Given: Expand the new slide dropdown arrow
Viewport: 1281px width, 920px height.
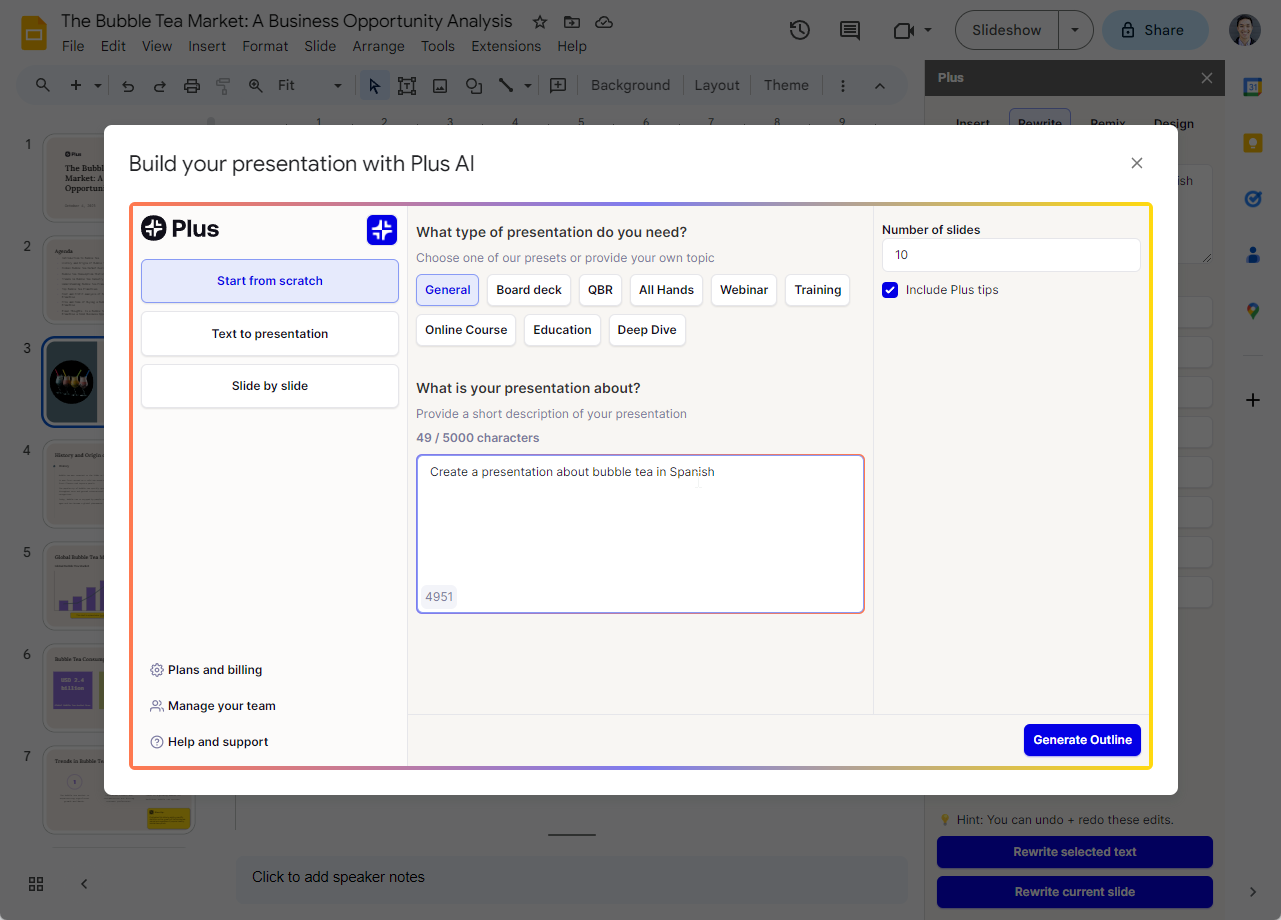Looking at the screenshot, I should click(x=98, y=86).
